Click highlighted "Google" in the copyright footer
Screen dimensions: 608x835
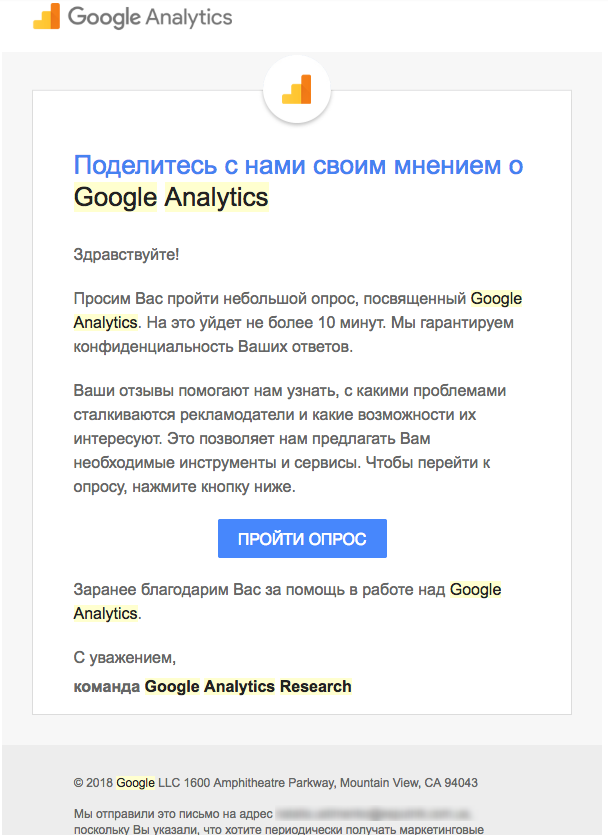136,783
